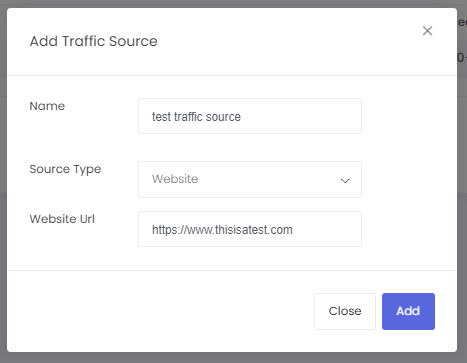Click the empty footer area left of Close
This screenshot has width=467, height=363.
160,311
